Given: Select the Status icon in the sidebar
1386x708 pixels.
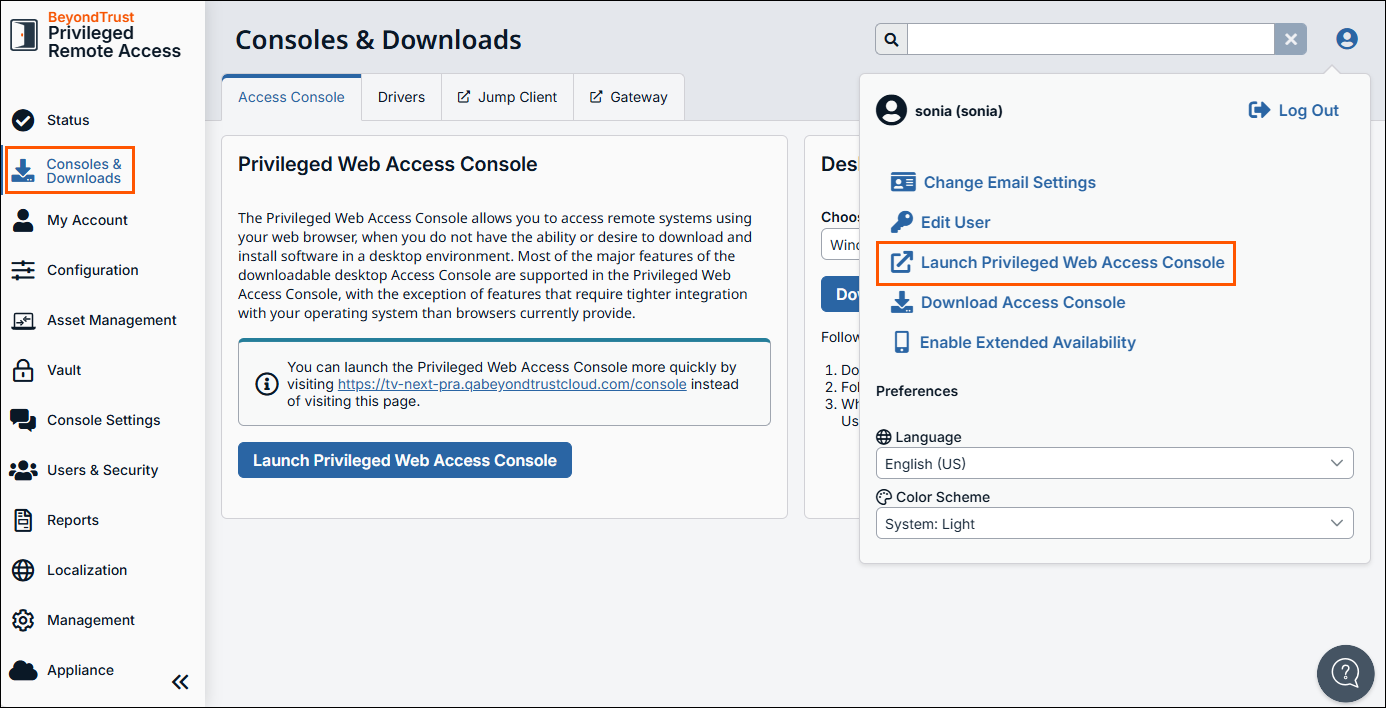Looking at the screenshot, I should coord(22,120).
